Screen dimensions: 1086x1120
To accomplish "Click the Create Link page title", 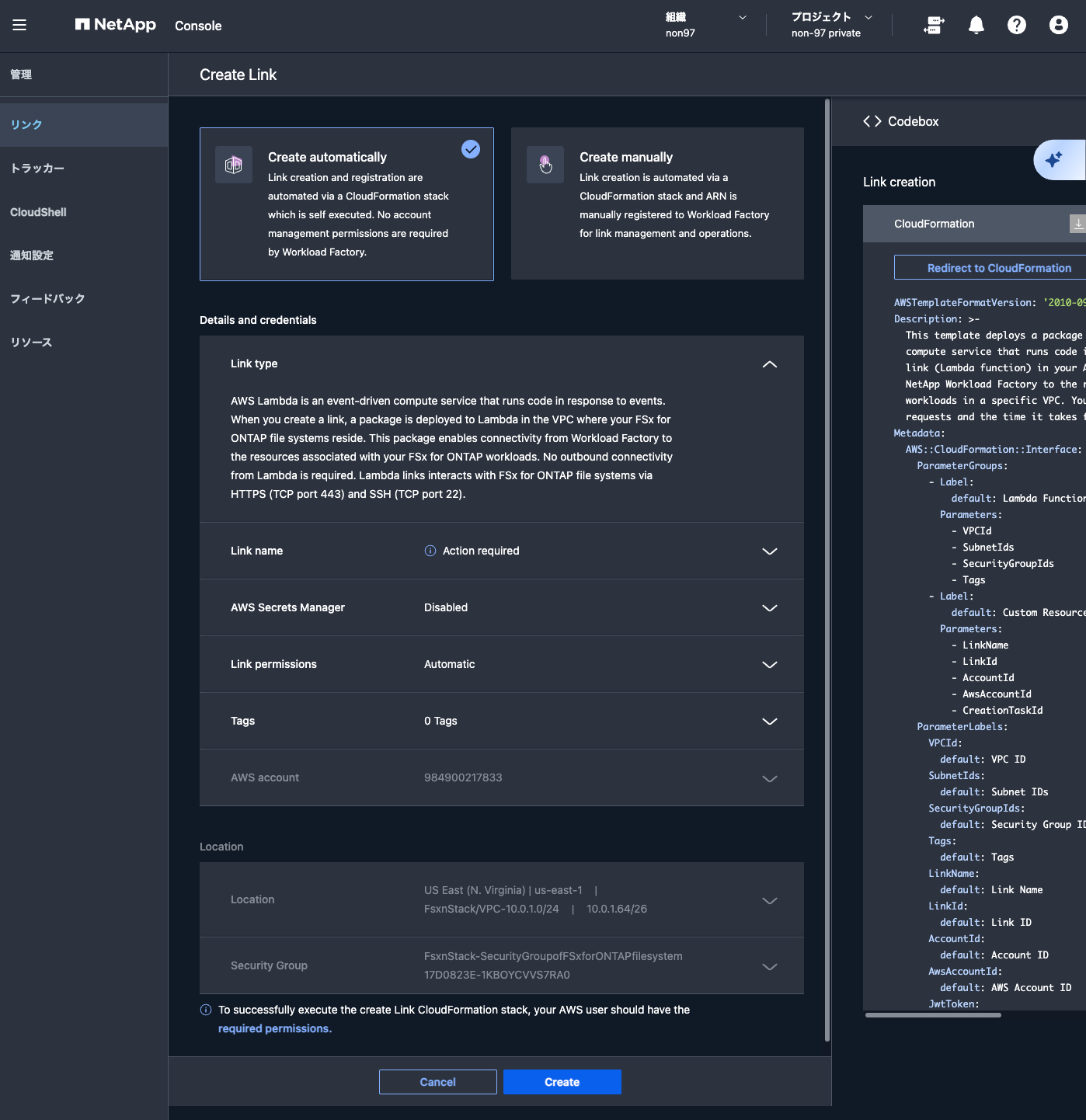I will (238, 75).
